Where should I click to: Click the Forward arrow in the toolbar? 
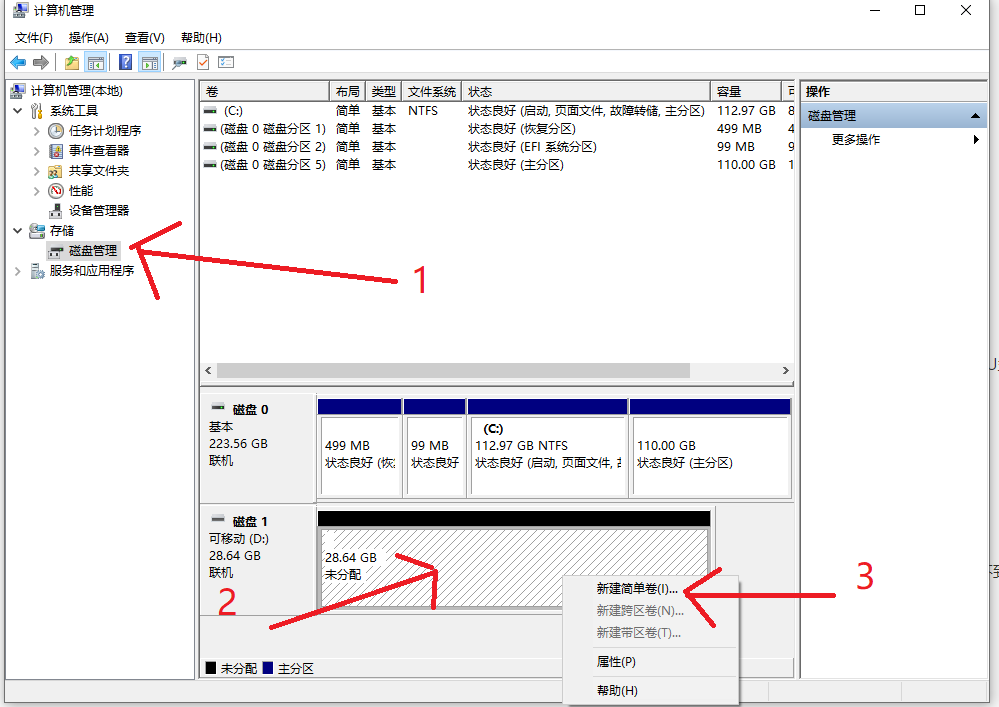pyautogui.click(x=41, y=62)
